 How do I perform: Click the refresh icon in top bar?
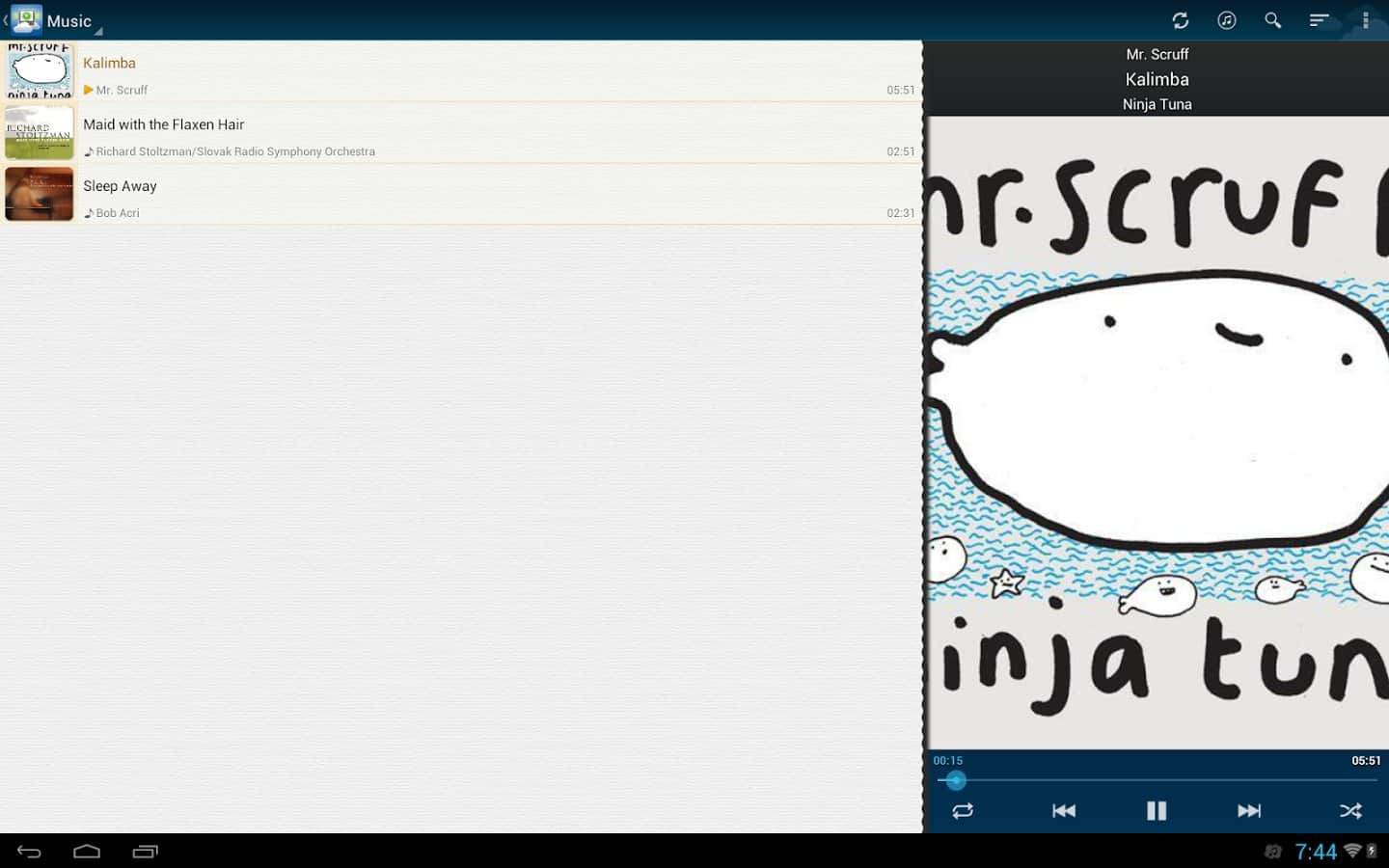click(1180, 20)
